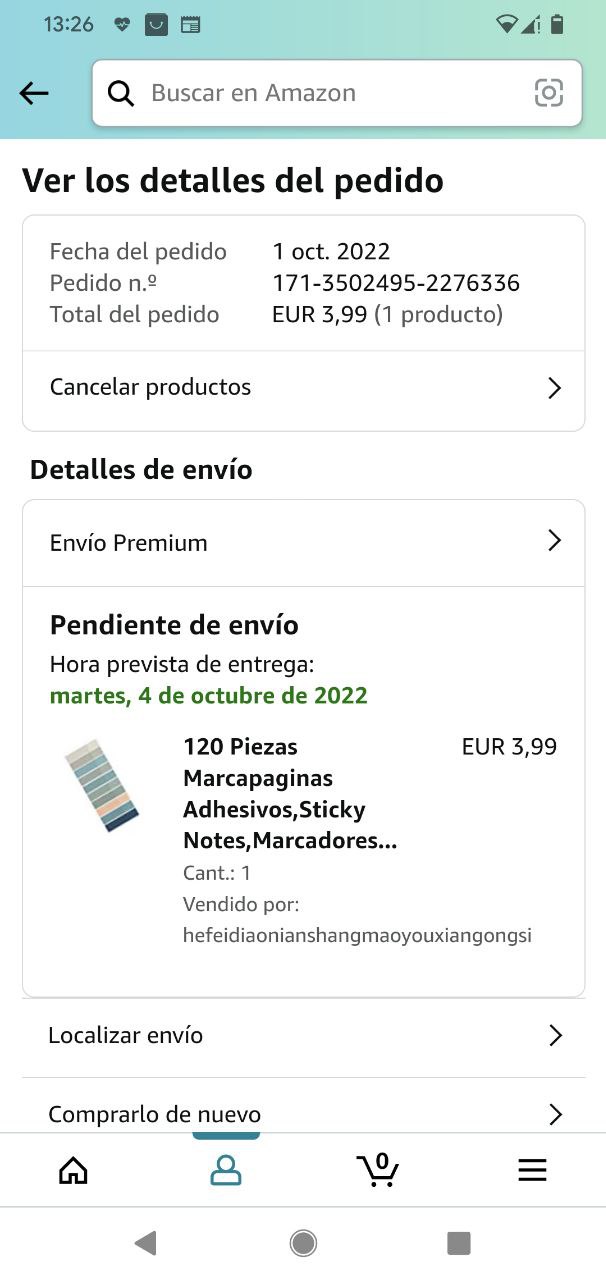
Task: Open the account profile icon
Action: coord(226,1170)
